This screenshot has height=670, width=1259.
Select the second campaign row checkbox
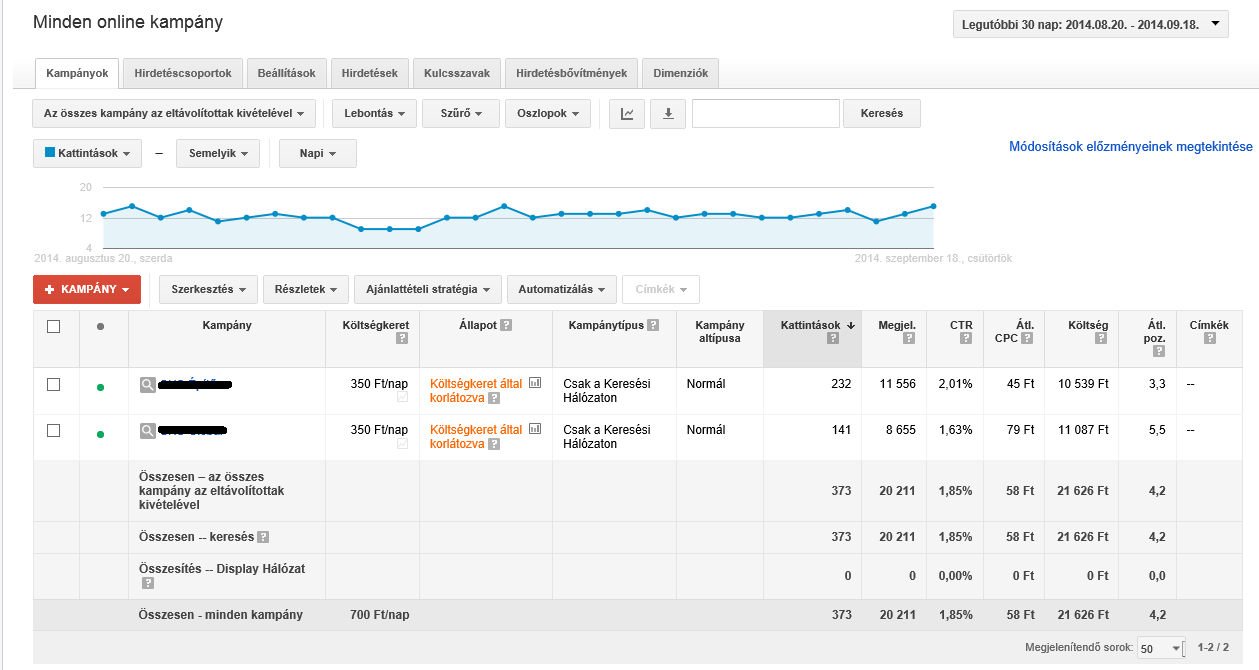click(x=54, y=430)
